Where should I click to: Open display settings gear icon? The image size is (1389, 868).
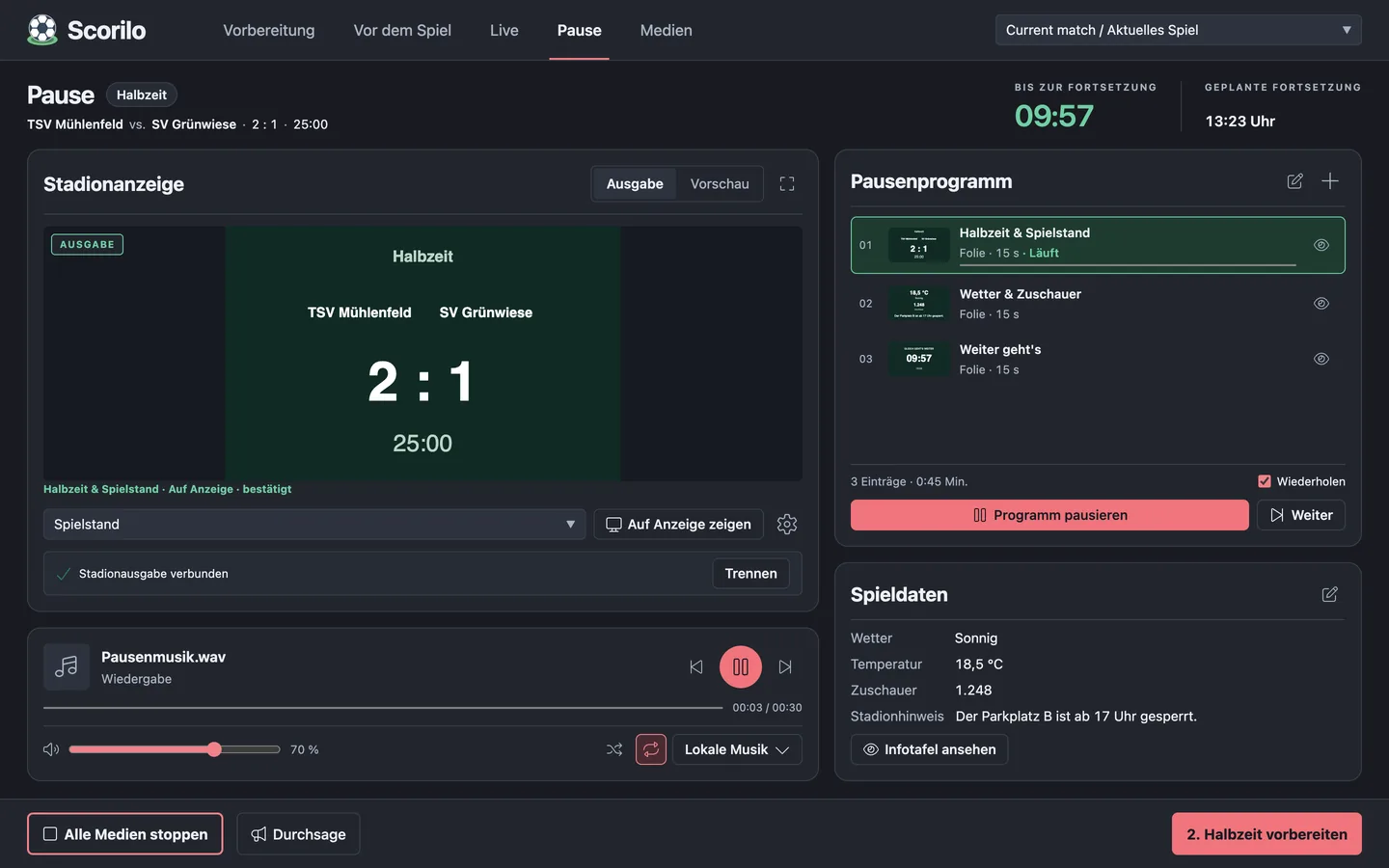[x=787, y=524]
